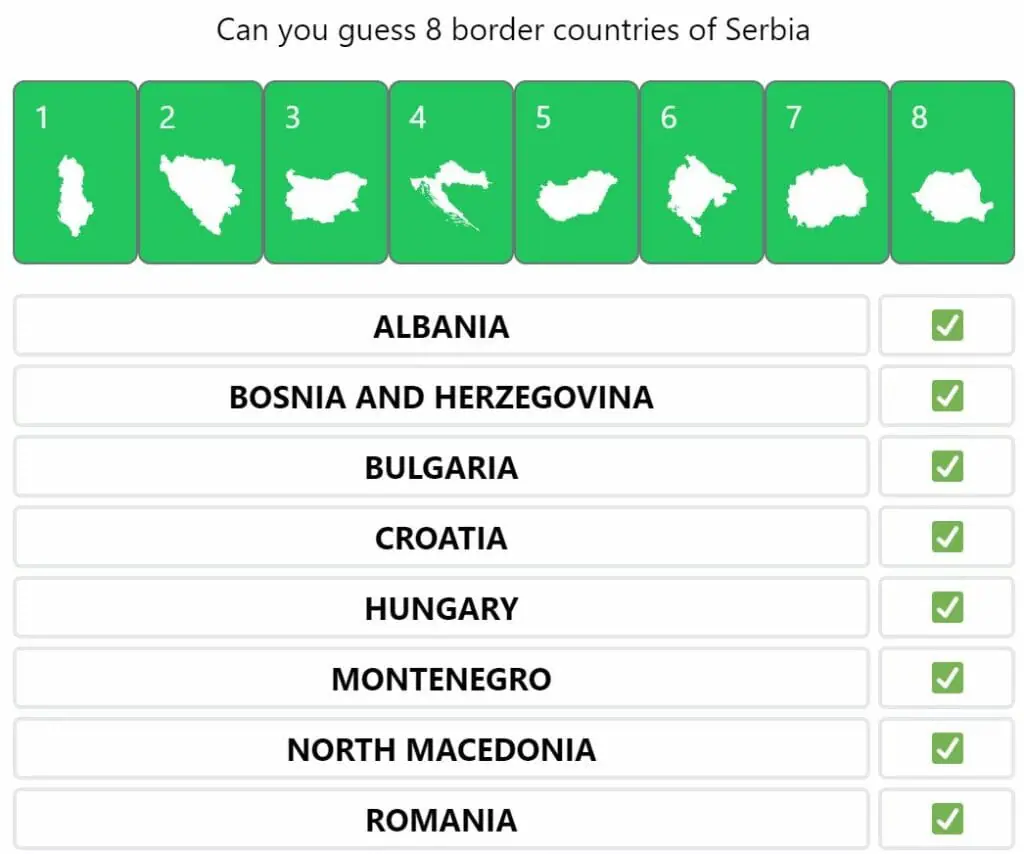Select card 3 with Bulgaria silhouette
1024x854 pixels.
coord(326,172)
